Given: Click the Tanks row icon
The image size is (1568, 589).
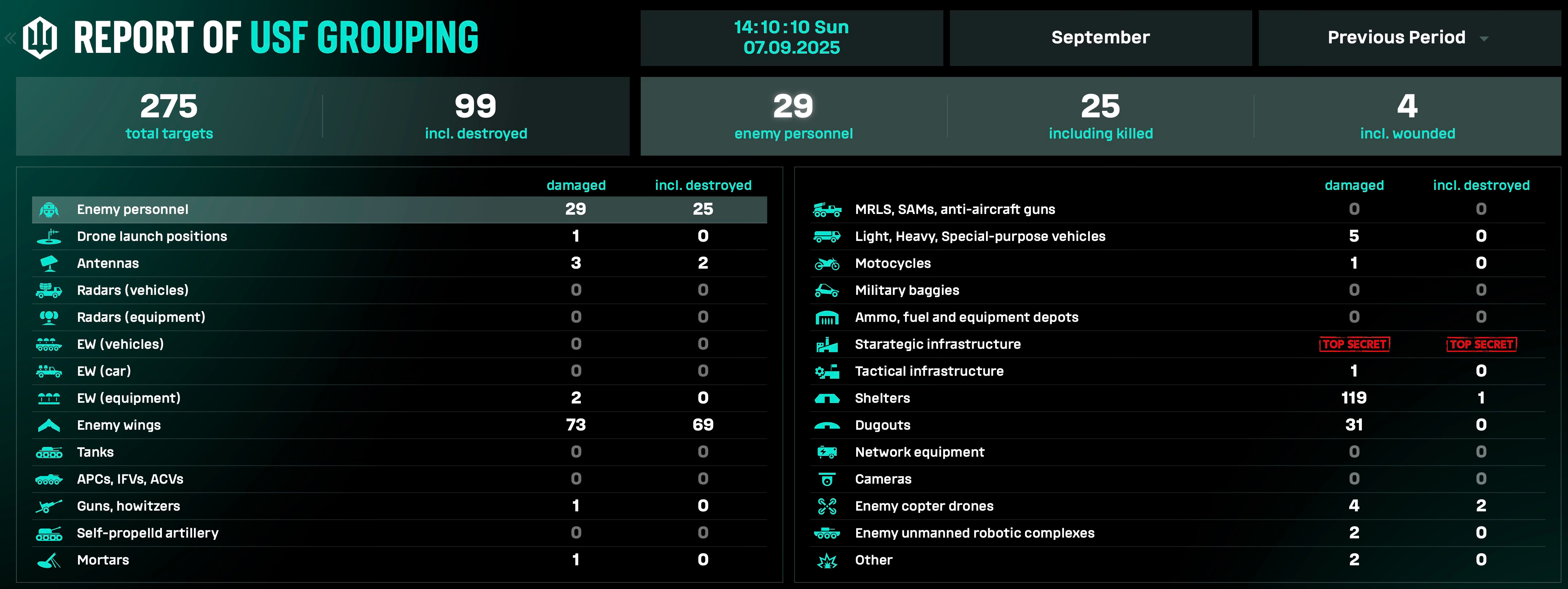Looking at the screenshot, I should [49, 453].
